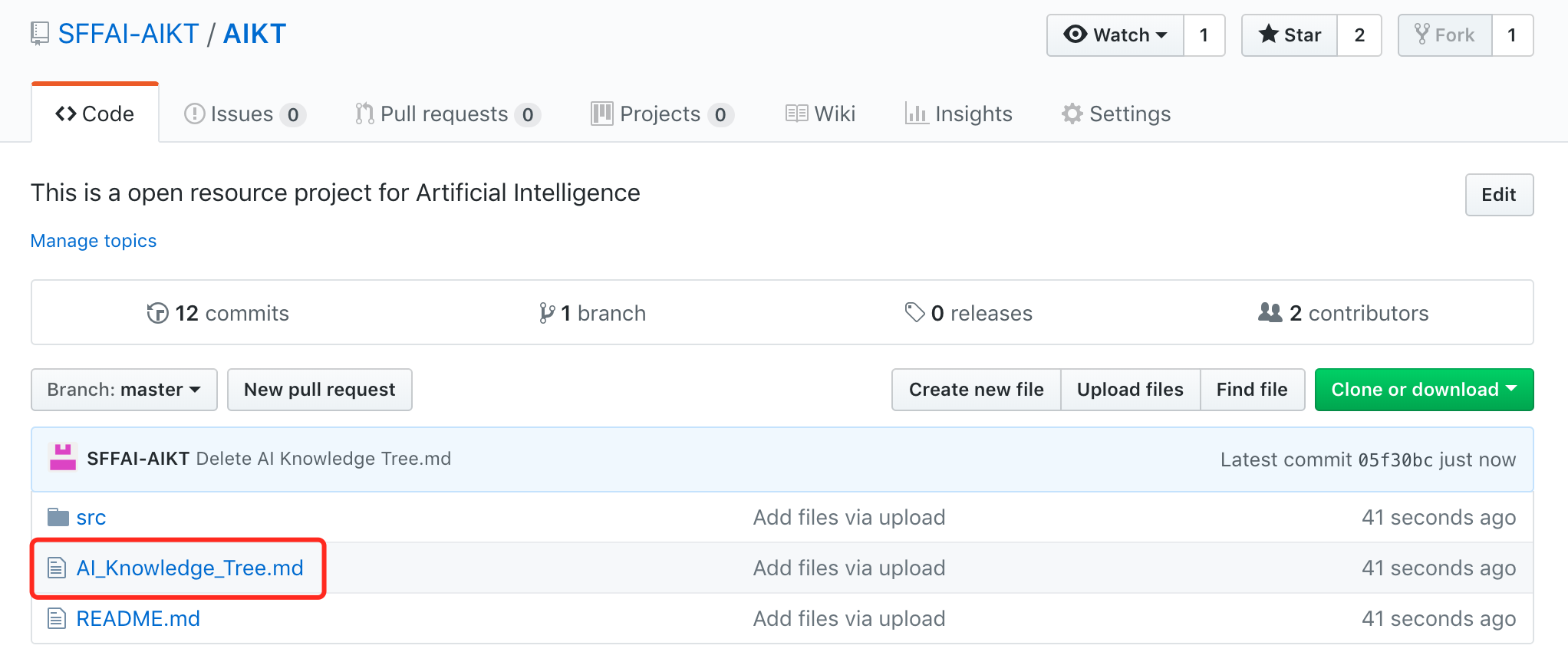
Task: Click the README.md file icon
Action: click(57, 618)
